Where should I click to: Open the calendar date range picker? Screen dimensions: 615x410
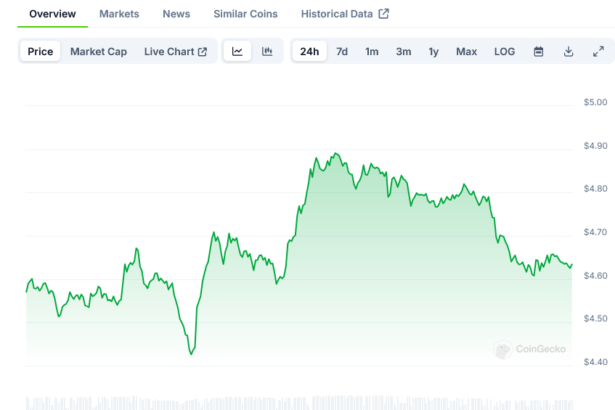pyautogui.click(x=538, y=51)
